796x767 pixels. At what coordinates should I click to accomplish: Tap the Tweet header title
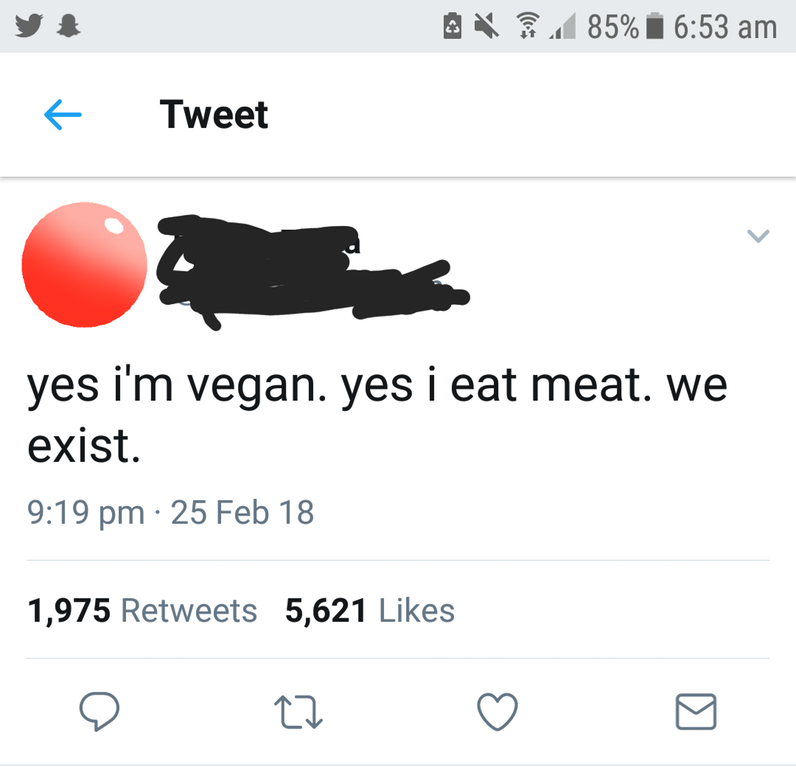tap(214, 115)
